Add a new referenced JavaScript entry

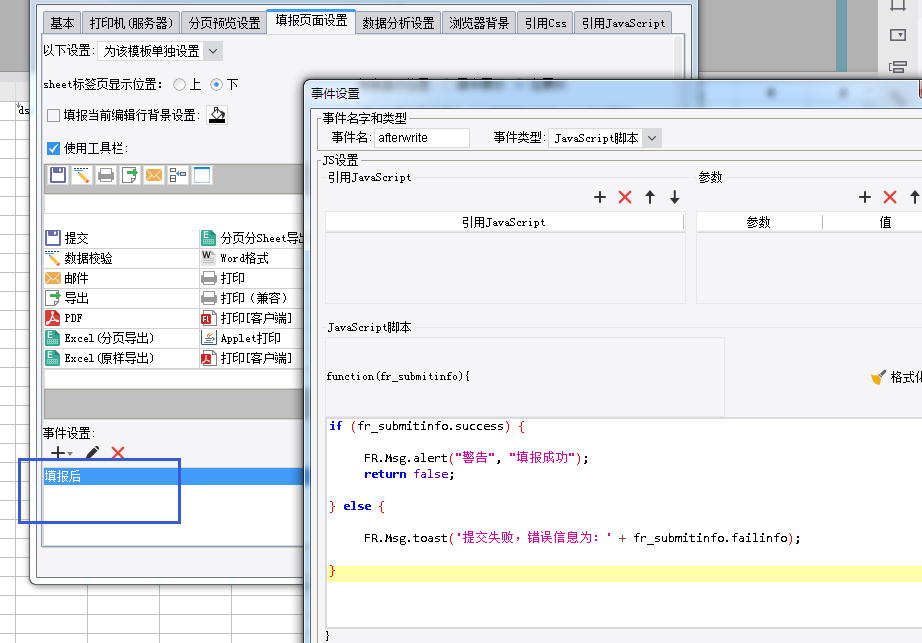(x=600, y=197)
